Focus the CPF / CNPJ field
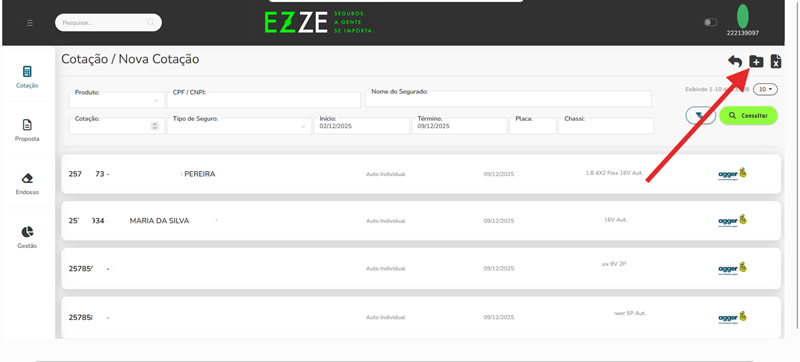The width and height of the screenshot is (800, 362). (x=264, y=100)
